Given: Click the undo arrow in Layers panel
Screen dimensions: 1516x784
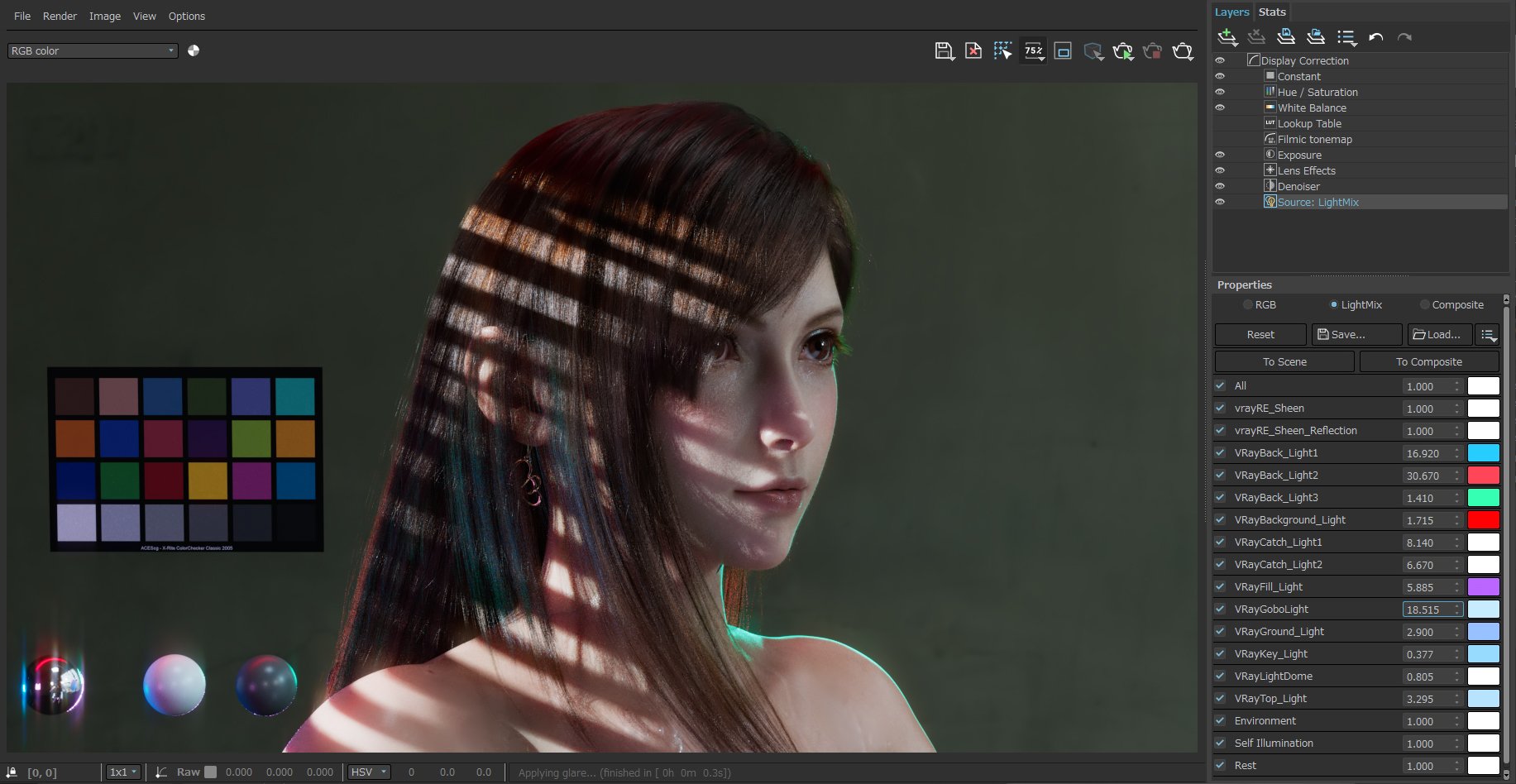Looking at the screenshot, I should [1376, 37].
